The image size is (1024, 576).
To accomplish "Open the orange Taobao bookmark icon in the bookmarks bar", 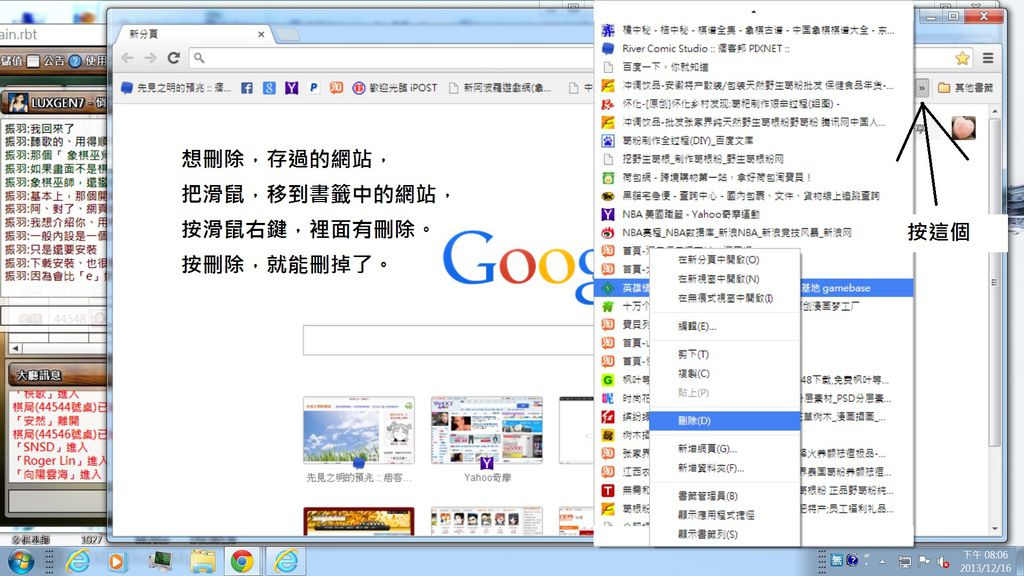I will 336,88.
